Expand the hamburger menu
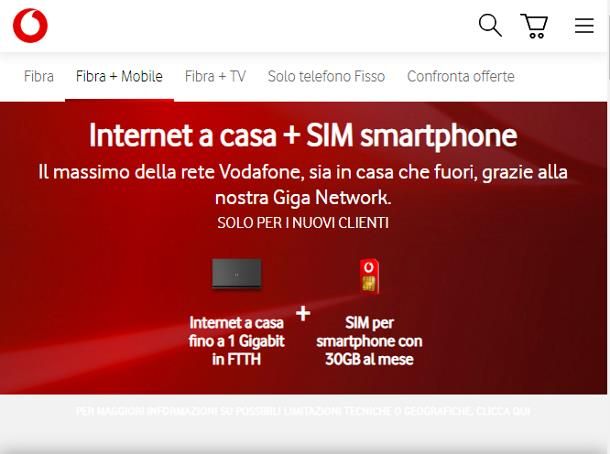 584,26
